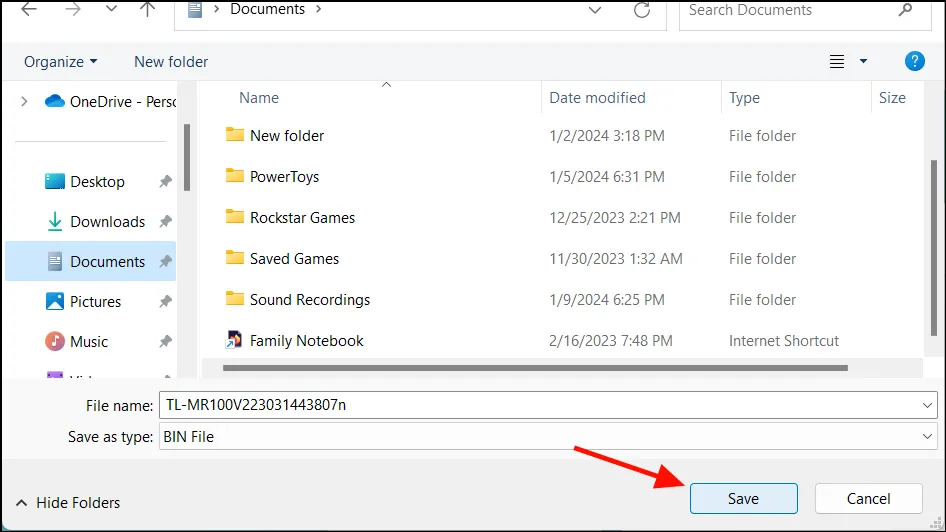Sort by the Name column header
This screenshot has height=532, width=946.
click(x=259, y=98)
